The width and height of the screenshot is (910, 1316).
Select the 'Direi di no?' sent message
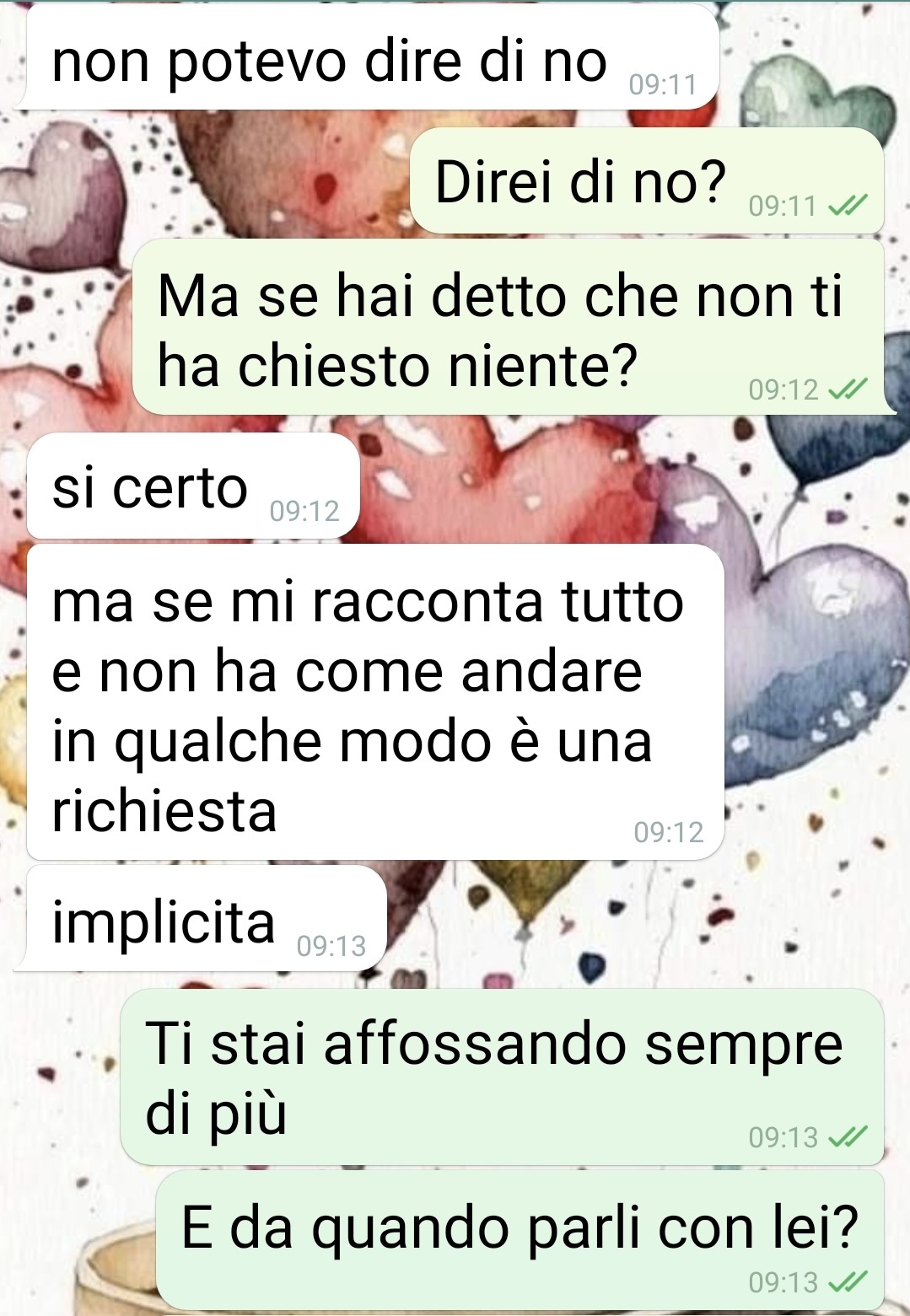coord(647,180)
